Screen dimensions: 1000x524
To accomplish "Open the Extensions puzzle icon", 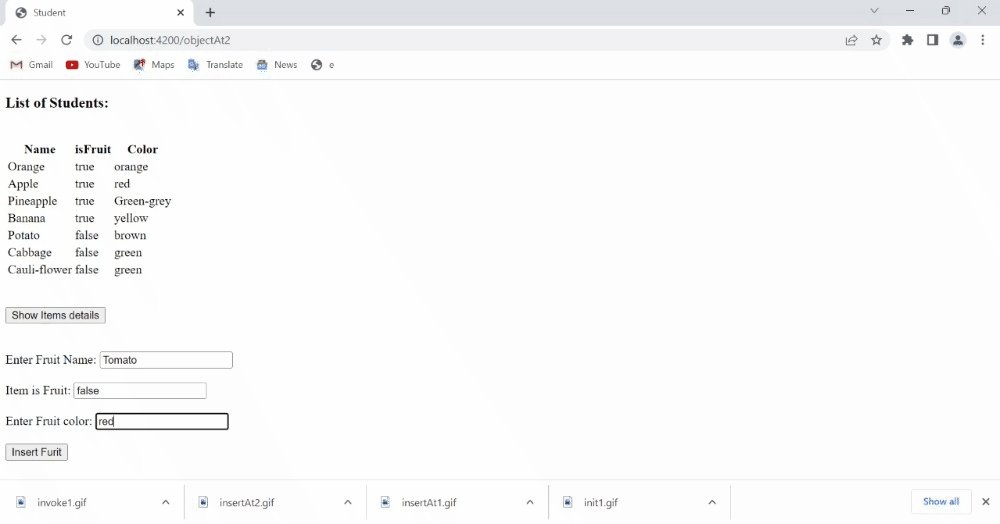I will [x=908, y=40].
